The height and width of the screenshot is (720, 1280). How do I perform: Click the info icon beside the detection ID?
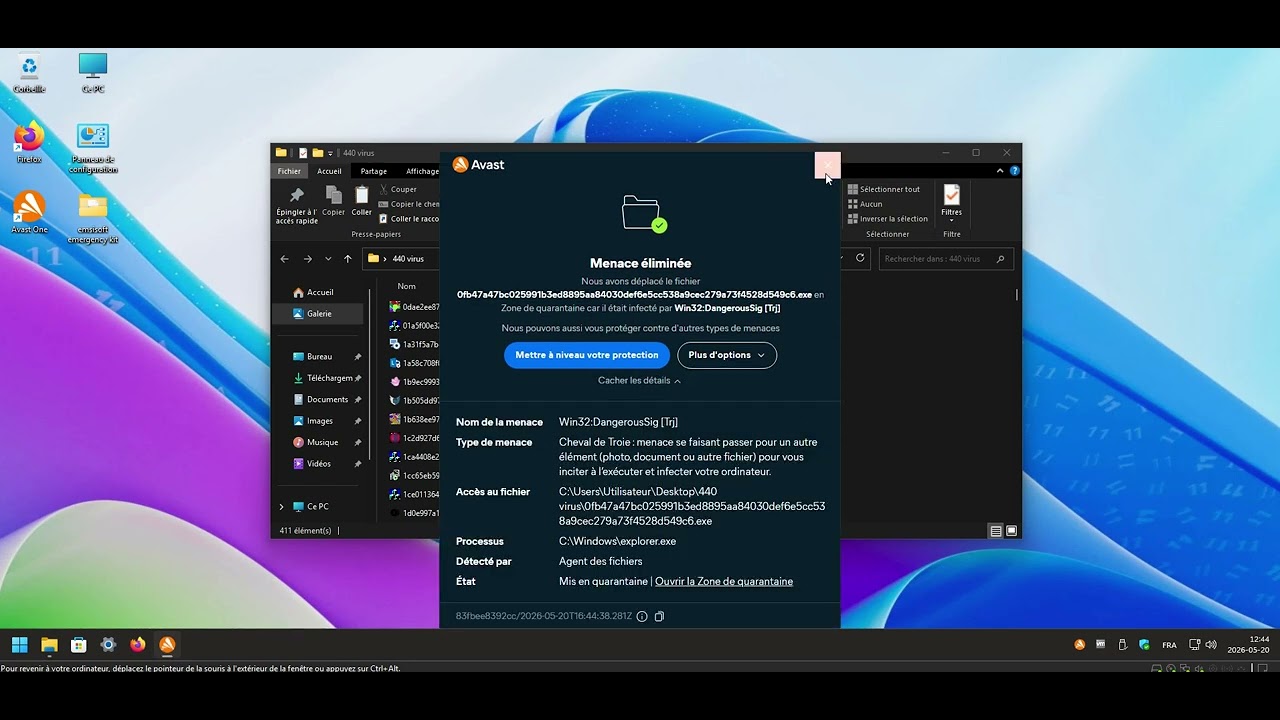[x=642, y=617]
